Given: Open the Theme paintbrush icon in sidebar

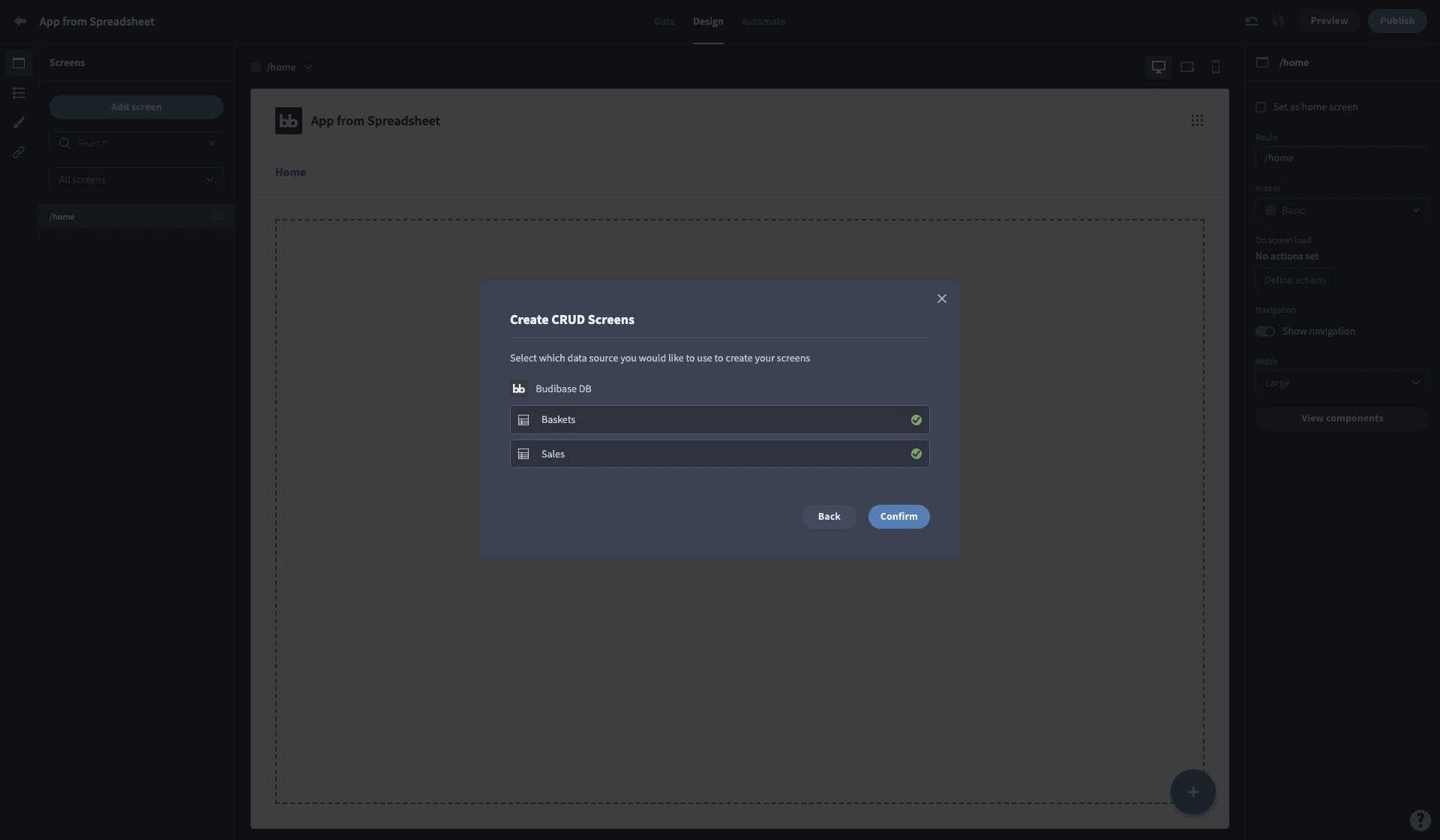Looking at the screenshot, I should tap(19, 122).
